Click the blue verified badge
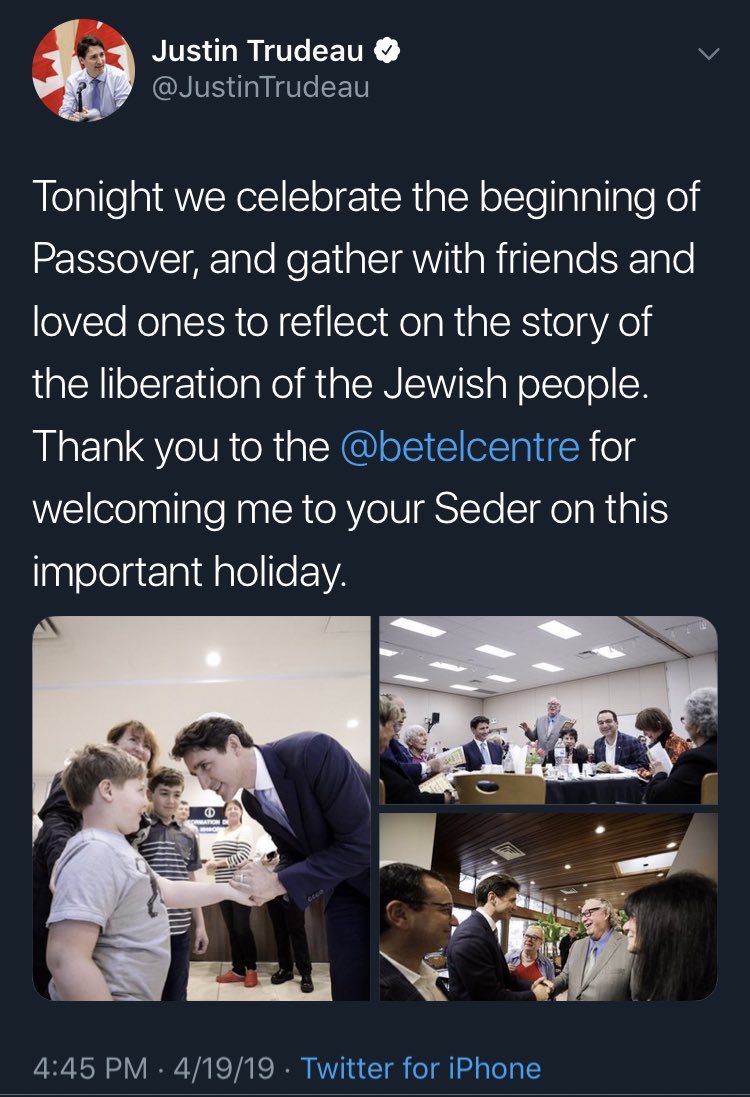This screenshot has height=1097, width=750. pos(387,52)
